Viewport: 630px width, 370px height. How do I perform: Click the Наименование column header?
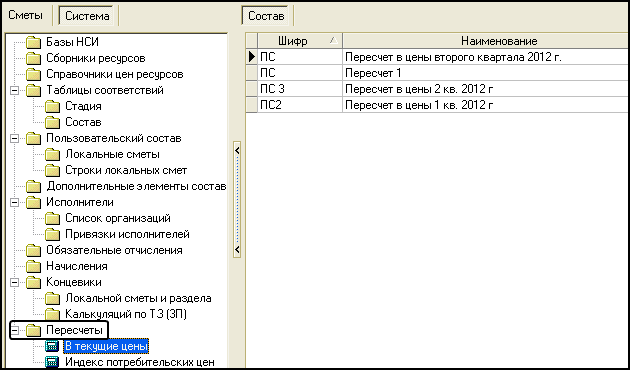(x=486, y=41)
